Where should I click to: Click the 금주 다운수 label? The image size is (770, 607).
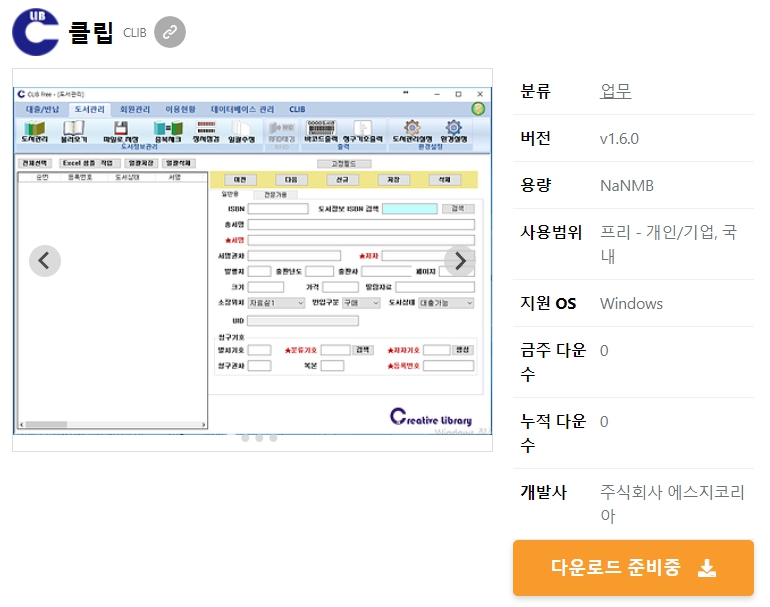[x=553, y=362]
